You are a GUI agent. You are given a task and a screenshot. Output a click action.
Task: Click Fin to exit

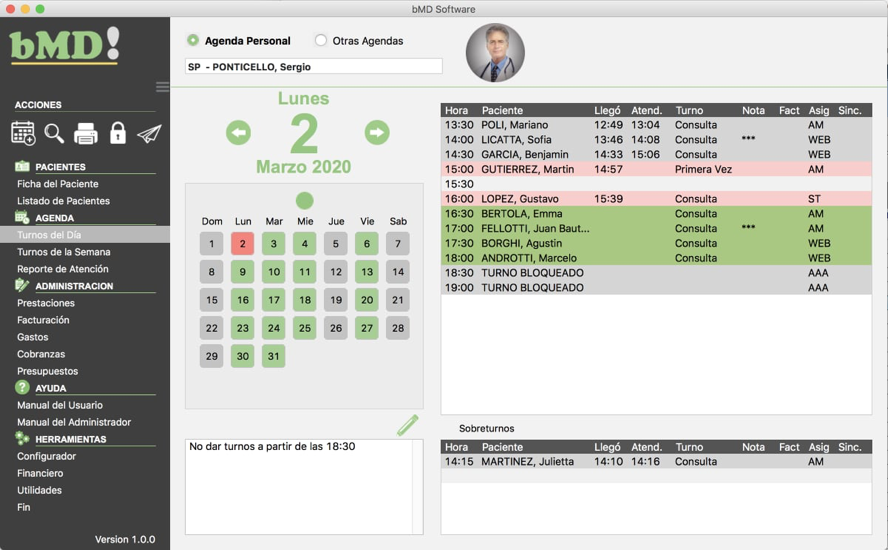(x=24, y=507)
